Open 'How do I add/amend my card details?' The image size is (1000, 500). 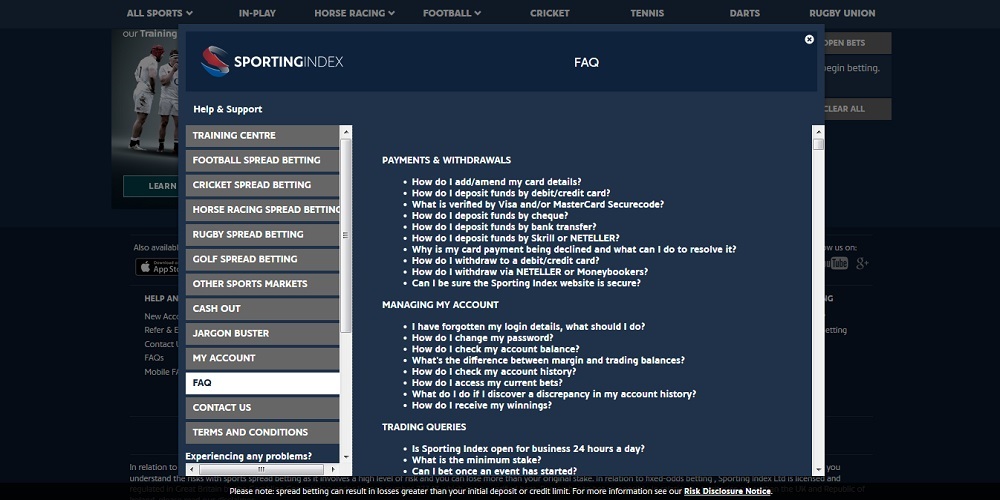[x=496, y=182]
